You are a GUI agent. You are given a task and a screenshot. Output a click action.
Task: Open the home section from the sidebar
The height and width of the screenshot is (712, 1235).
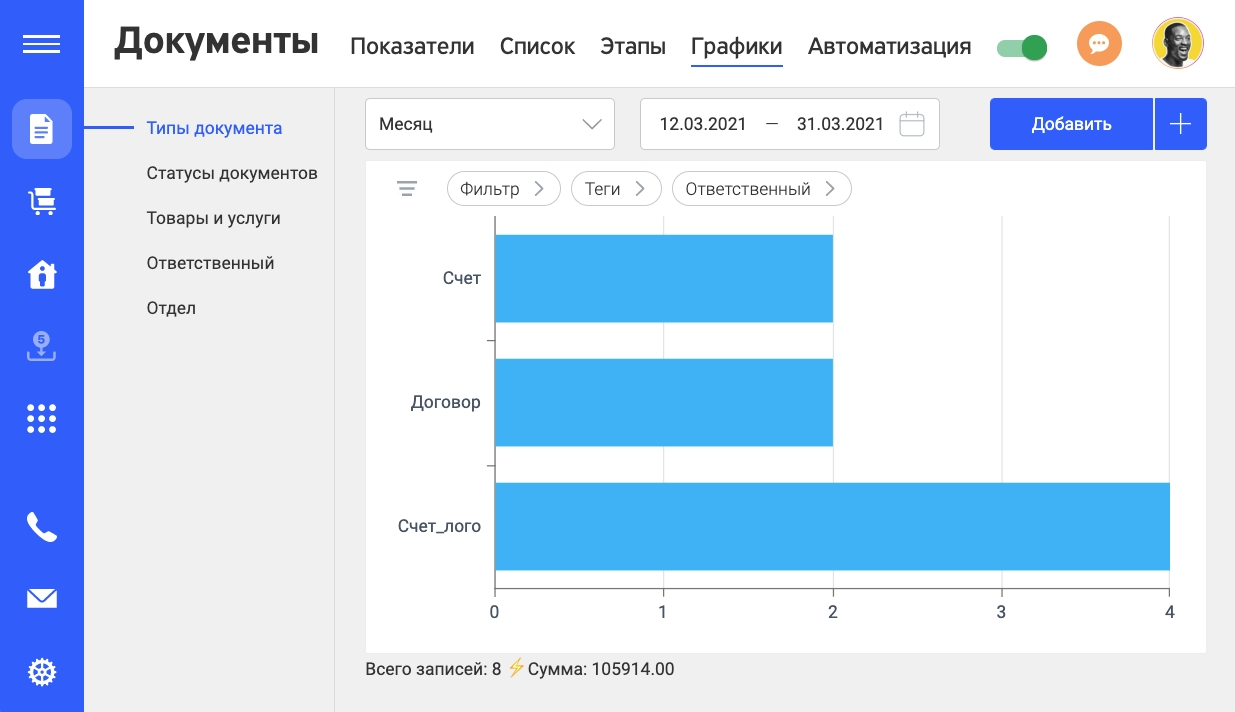click(41, 275)
